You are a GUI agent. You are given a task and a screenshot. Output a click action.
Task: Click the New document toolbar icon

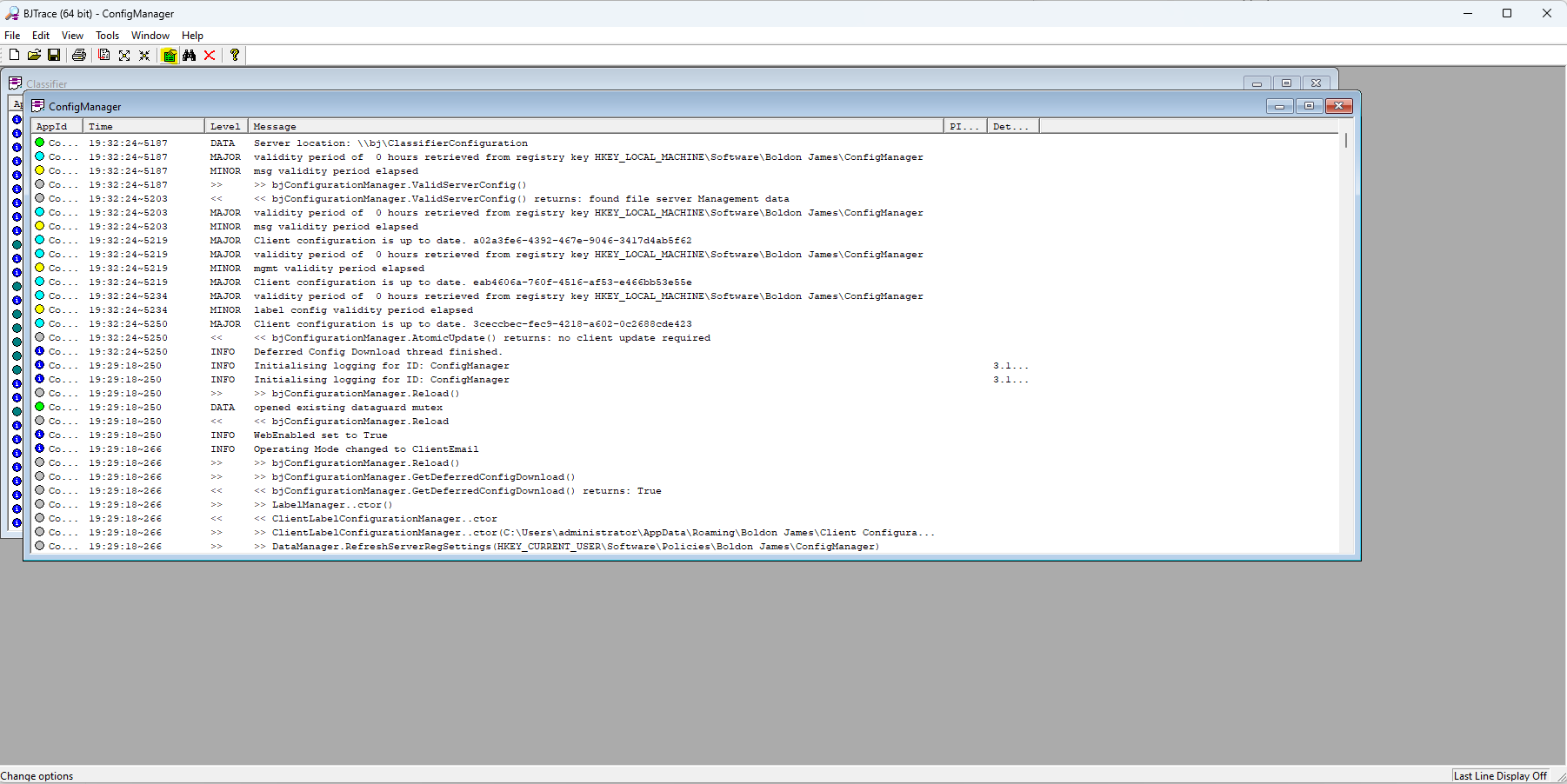pos(14,55)
